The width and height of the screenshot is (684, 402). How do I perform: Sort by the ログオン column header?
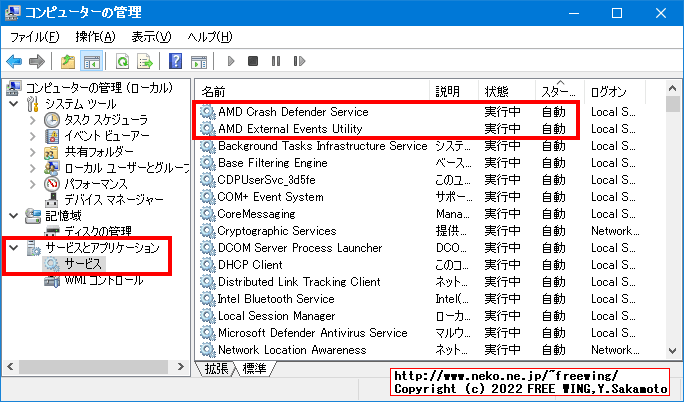click(615, 92)
